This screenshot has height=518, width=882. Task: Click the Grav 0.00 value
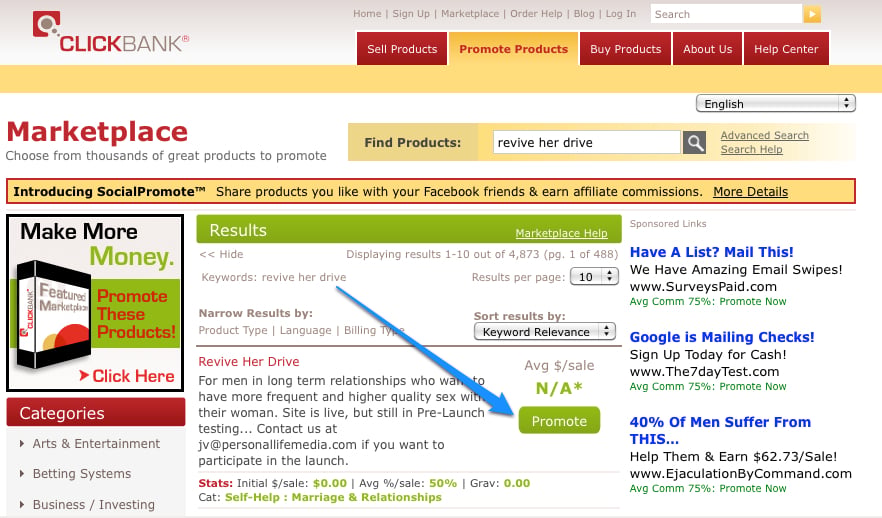click(x=516, y=483)
